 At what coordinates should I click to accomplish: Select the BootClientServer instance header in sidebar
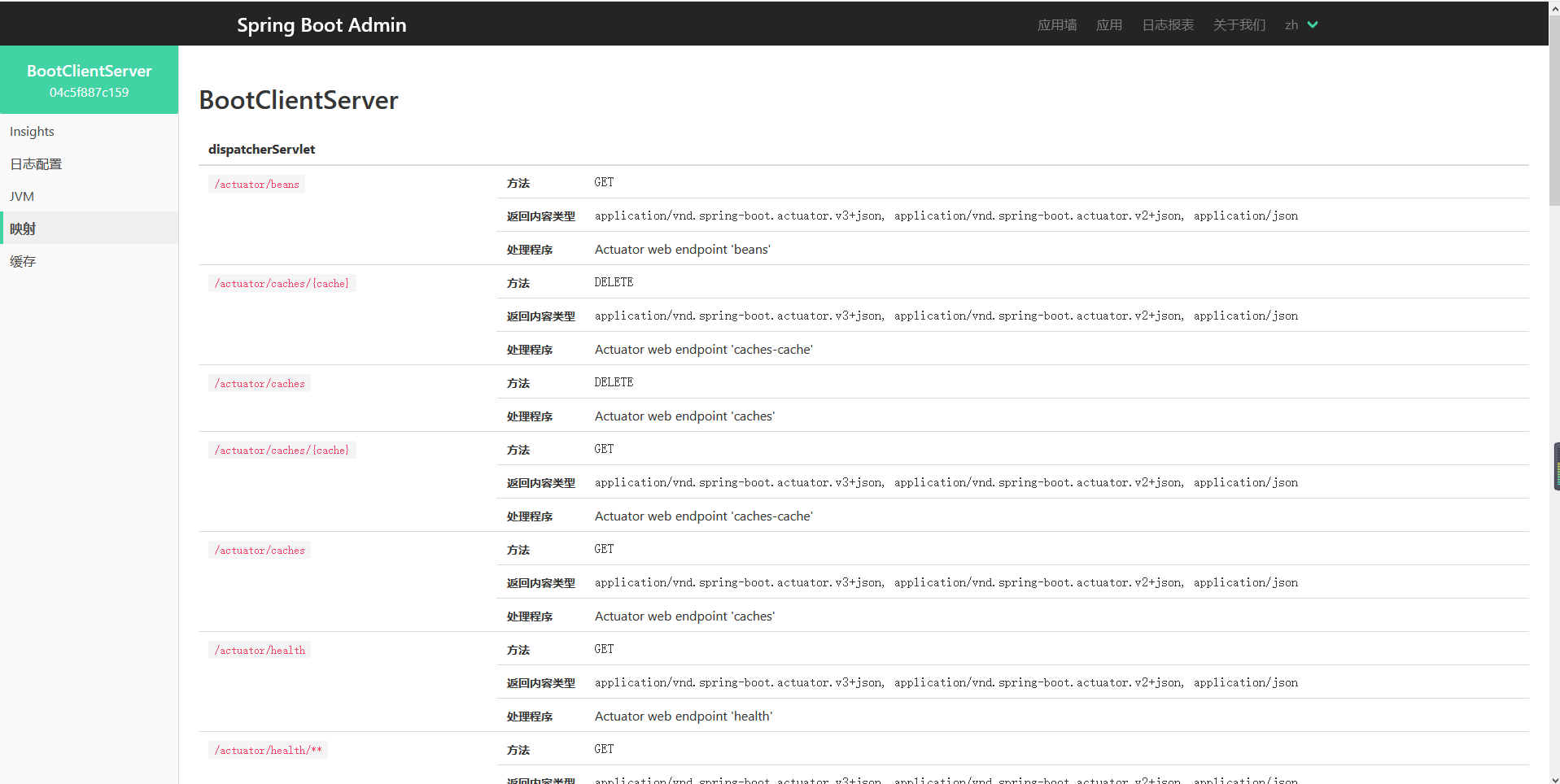90,80
